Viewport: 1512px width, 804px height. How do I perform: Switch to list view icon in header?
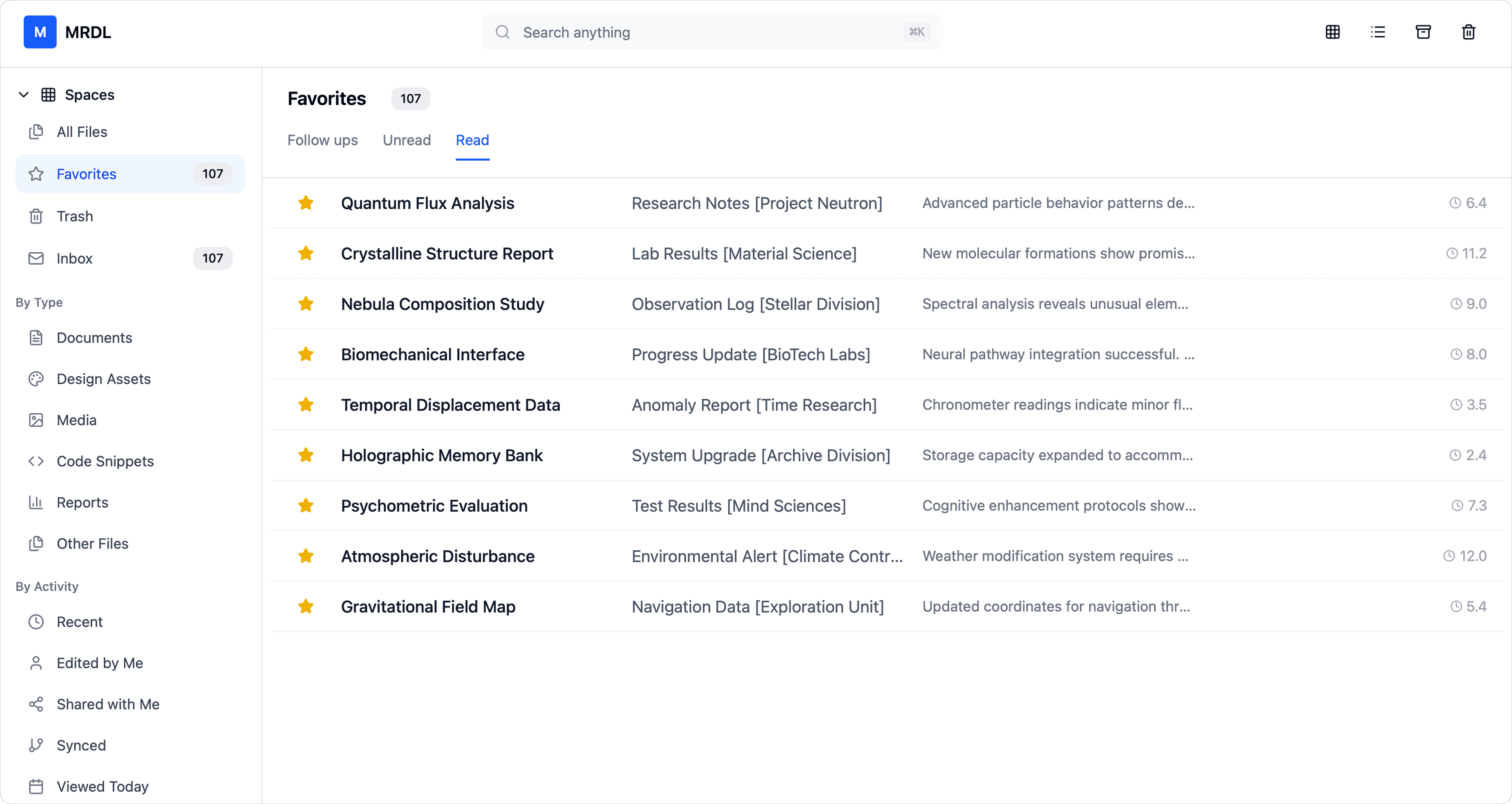pos(1378,32)
